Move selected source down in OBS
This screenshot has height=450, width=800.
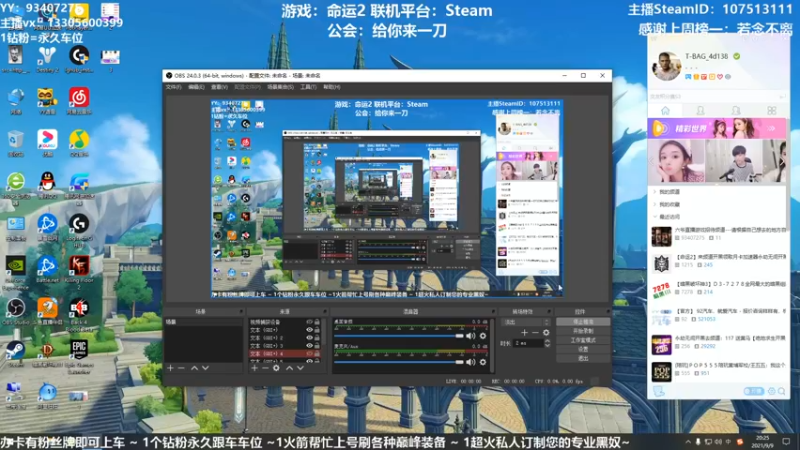pyautogui.click(x=300, y=368)
